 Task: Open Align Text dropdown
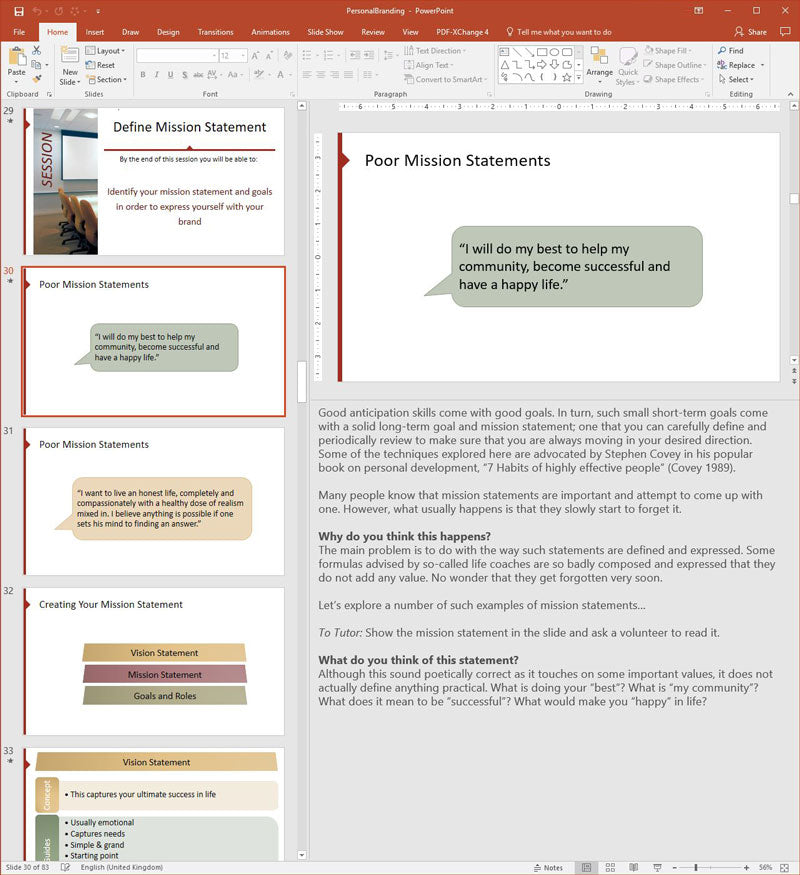click(x=428, y=65)
